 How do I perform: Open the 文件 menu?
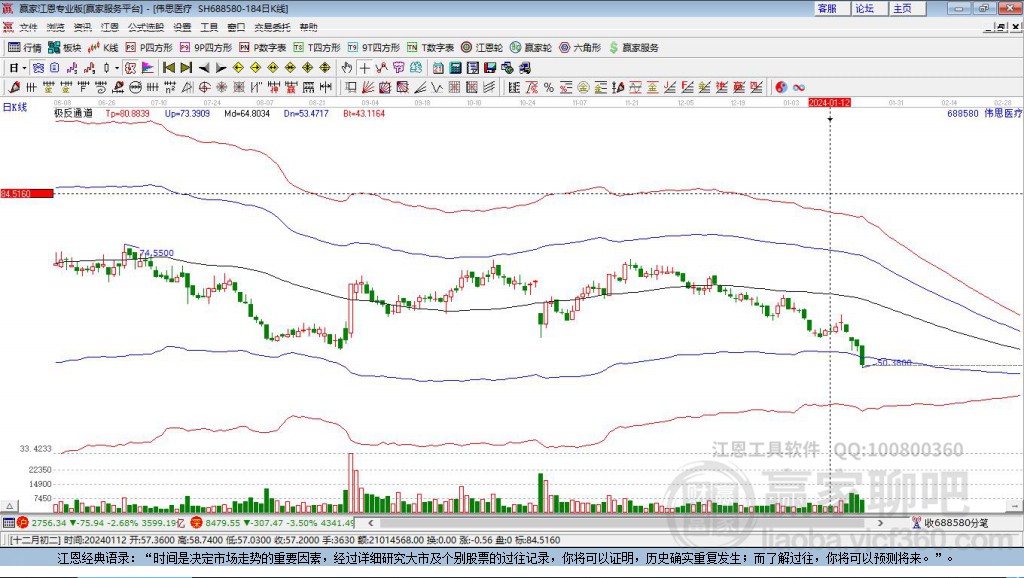(28, 27)
